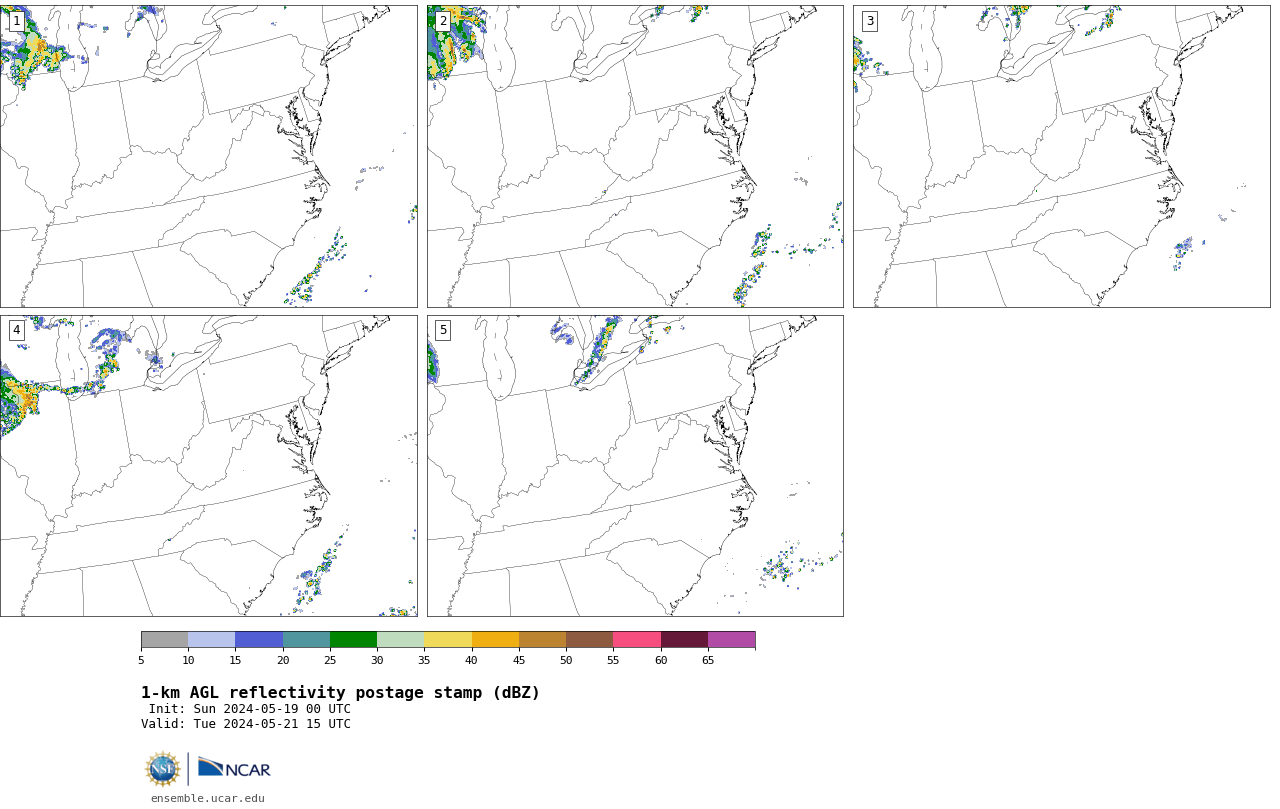Click the colorbar tick label 50
Image resolution: width=1280 pixels, height=809 pixels.
pos(566,660)
